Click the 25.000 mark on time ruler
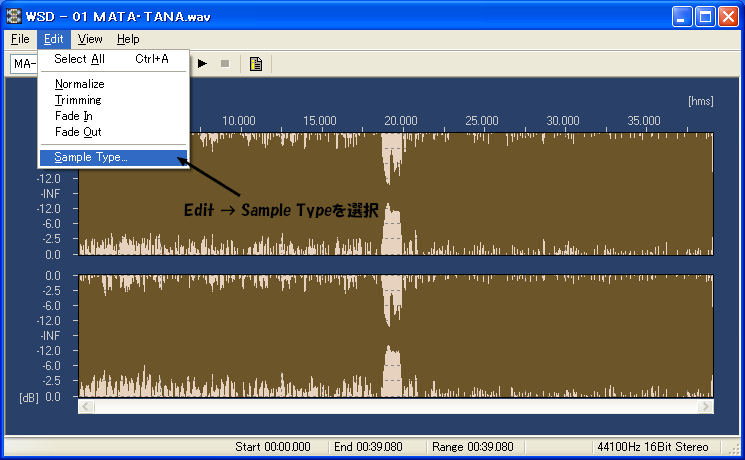 pyautogui.click(x=482, y=121)
